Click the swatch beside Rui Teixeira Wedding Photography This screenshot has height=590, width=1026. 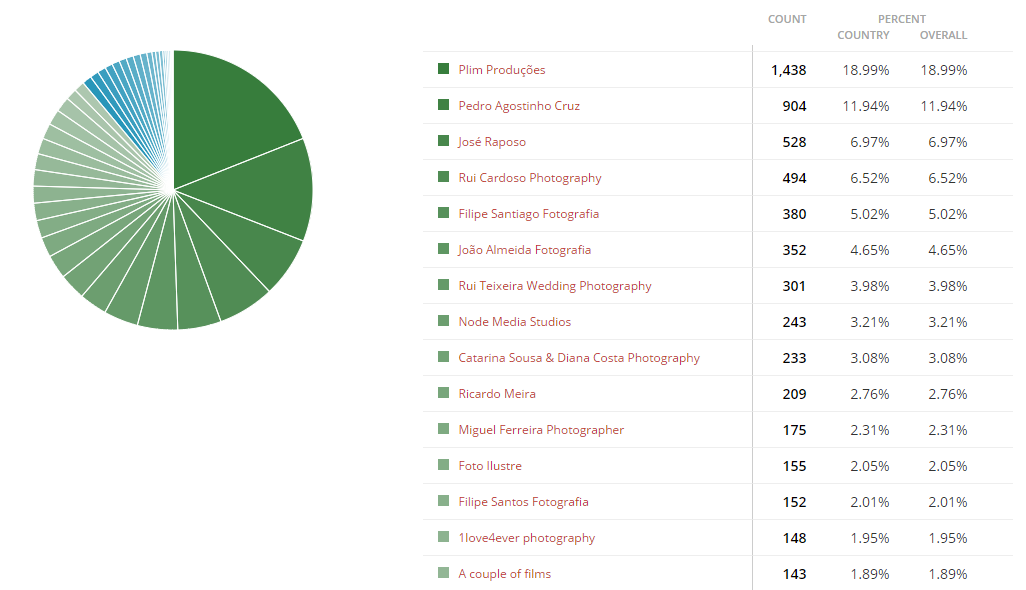[444, 285]
